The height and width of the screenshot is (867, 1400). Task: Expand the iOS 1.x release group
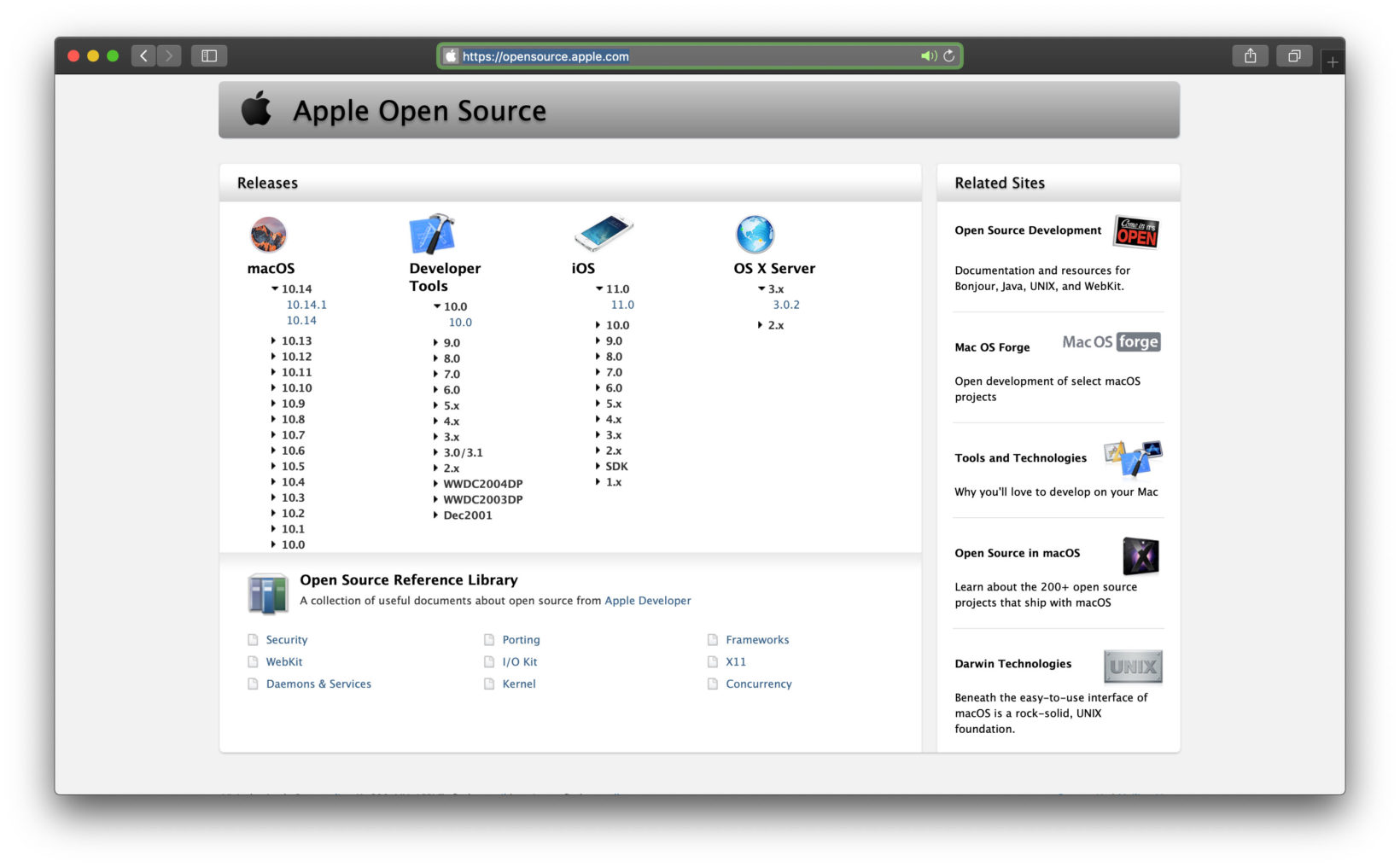pyautogui.click(x=598, y=482)
